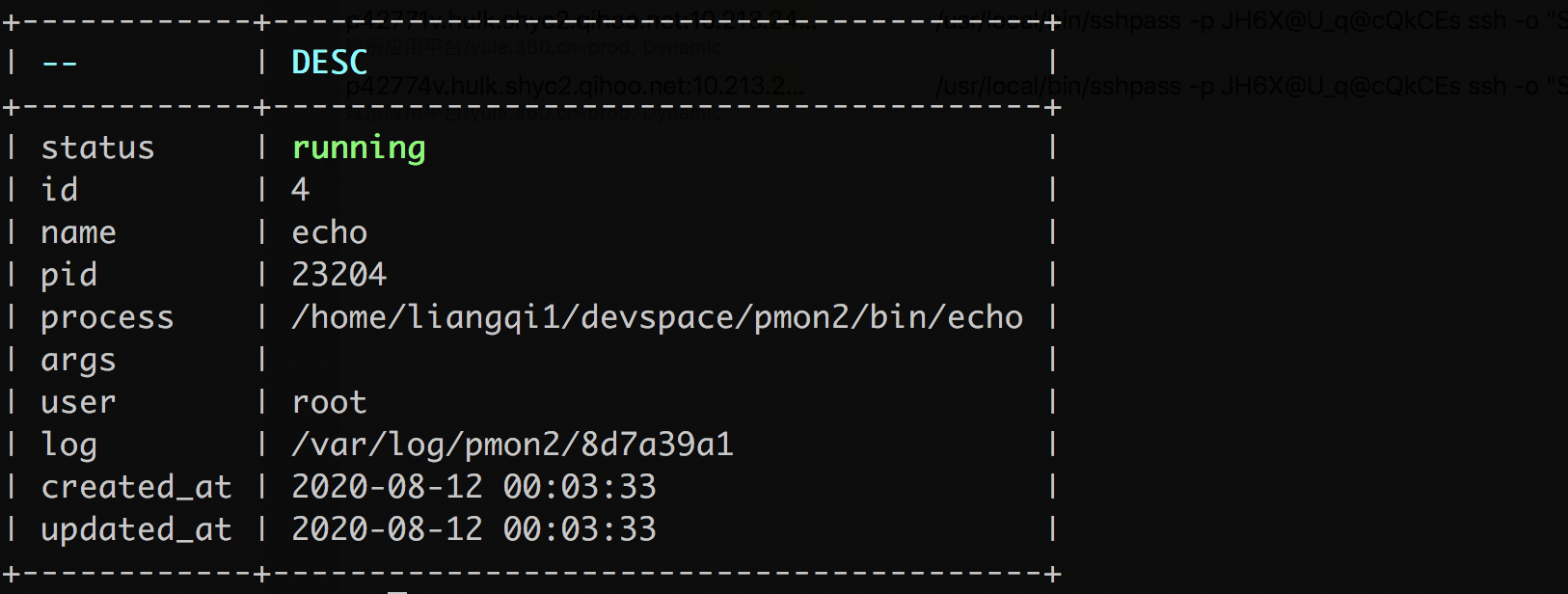Click the green 'running' status value

point(359,148)
